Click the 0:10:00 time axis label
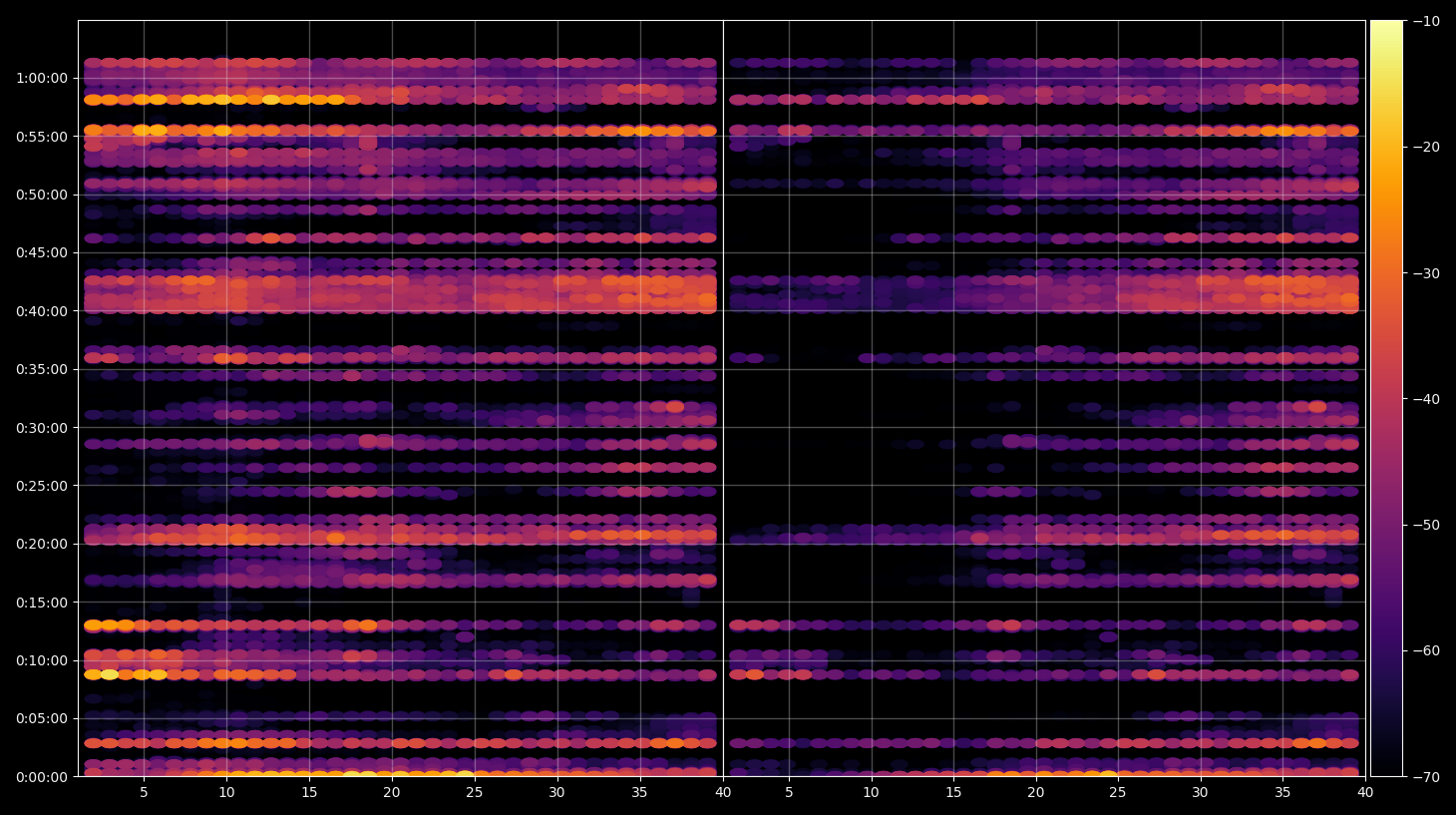 pyautogui.click(x=42, y=660)
